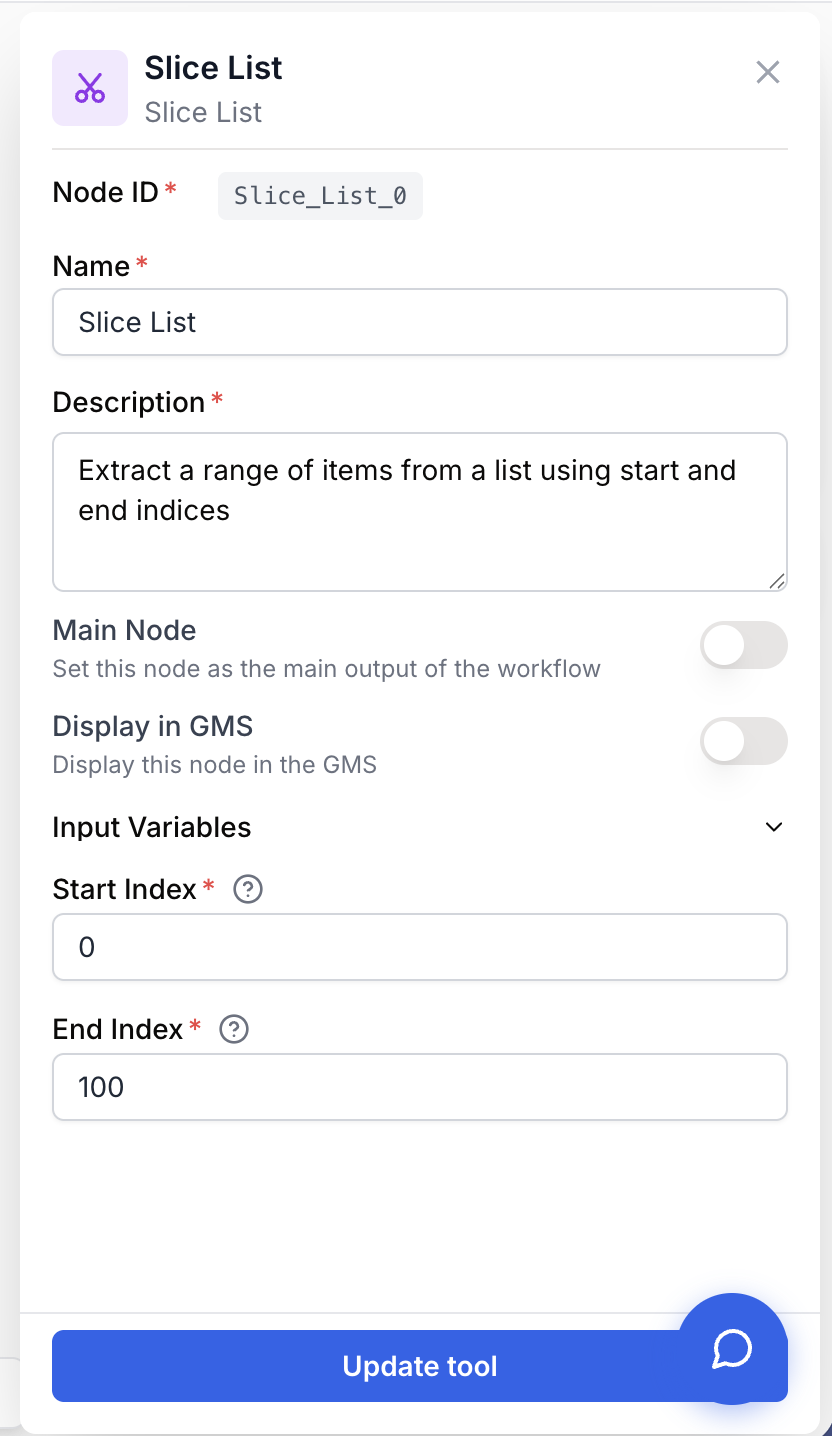Image resolution: width=832 pixels, height=1436 pixels.
Task: Click the Description resize handle
Action: (x=777, y=581)
